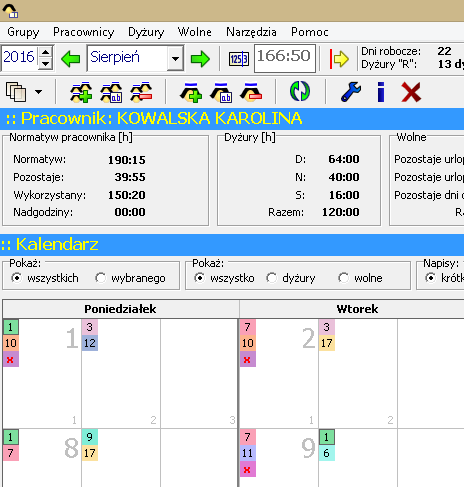Edit group icon with ab label
This screenshot has width=464, height=487.
(x=111, y=92)
